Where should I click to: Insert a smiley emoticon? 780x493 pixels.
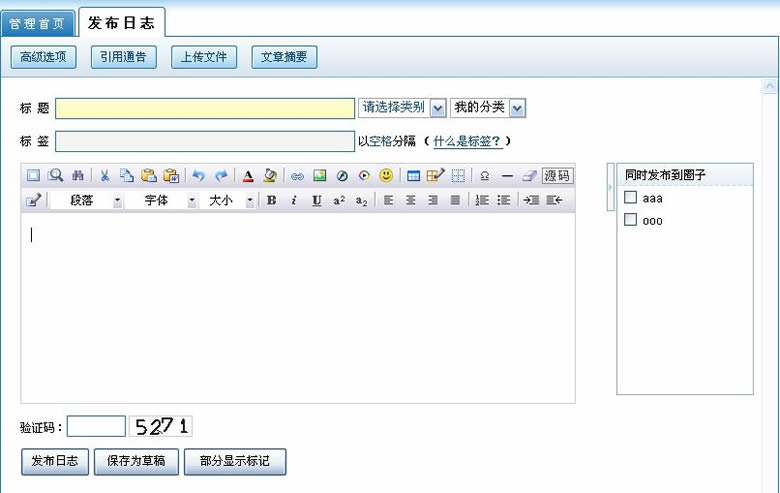click(x=386, y=175)
